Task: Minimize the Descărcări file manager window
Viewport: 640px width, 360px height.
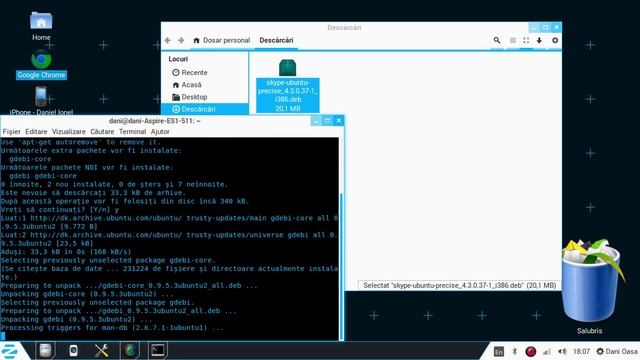Action: coord(533,27)
